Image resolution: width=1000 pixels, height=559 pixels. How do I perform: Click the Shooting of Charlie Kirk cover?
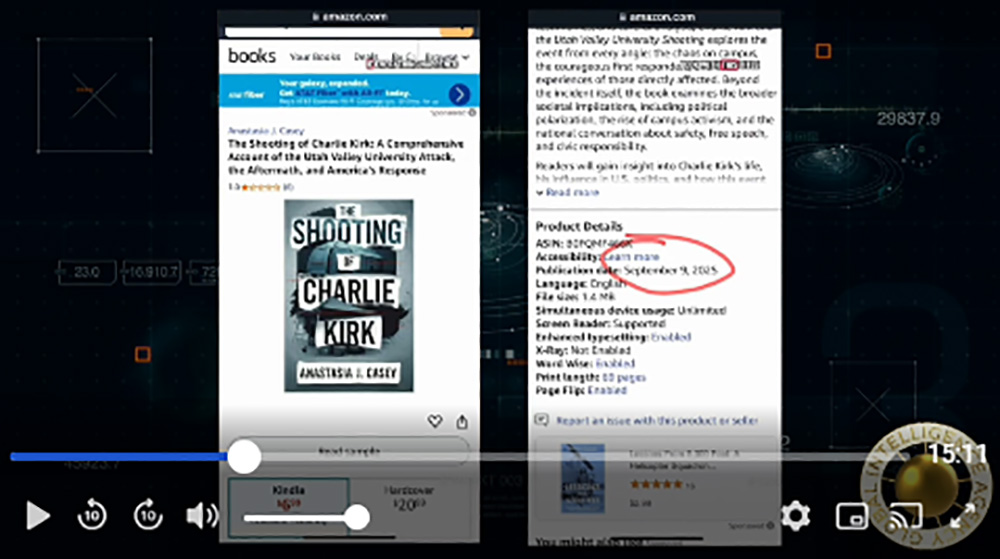click(x=349, y=296)
